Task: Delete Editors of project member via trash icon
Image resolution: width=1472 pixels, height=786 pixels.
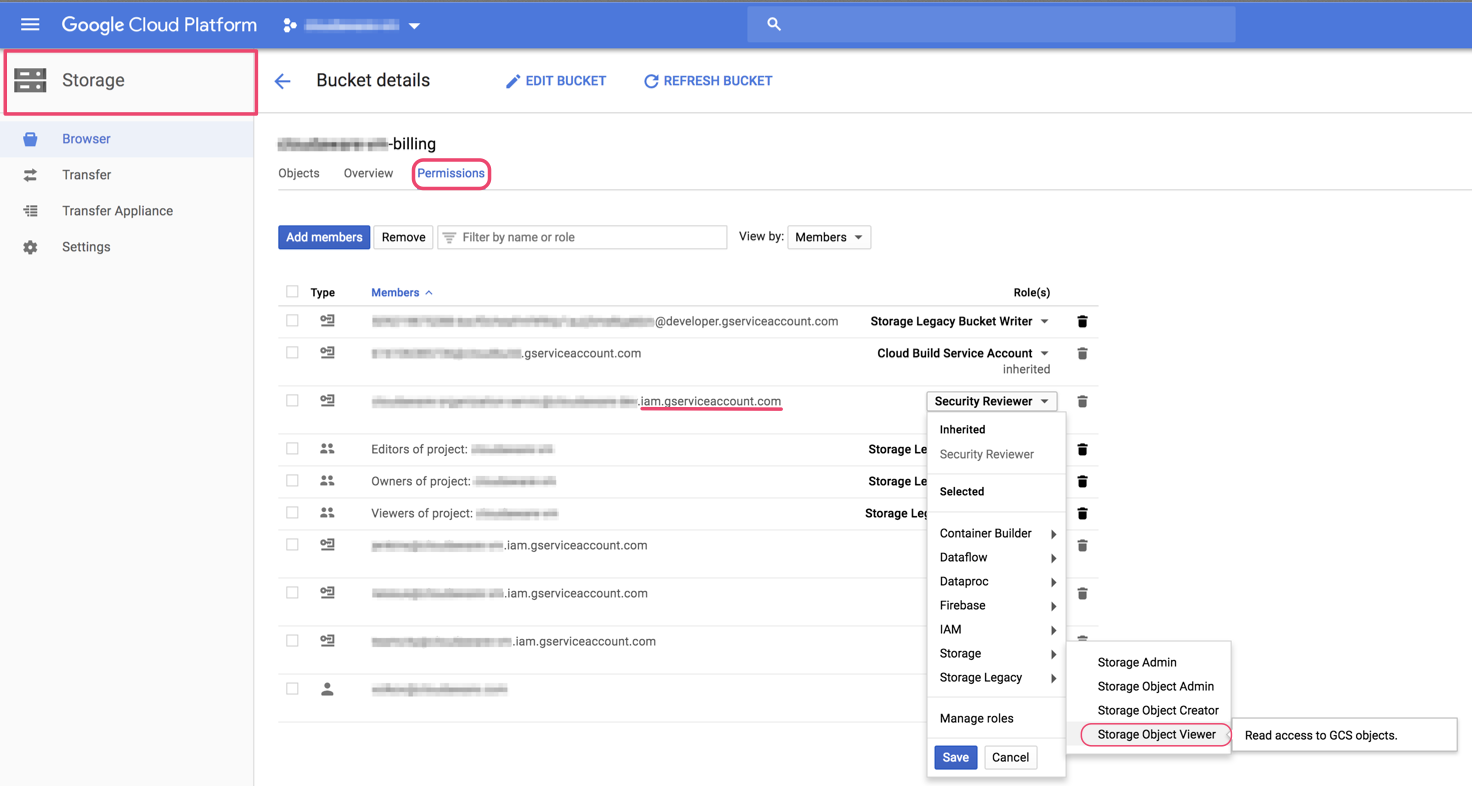Action: 1082,449
